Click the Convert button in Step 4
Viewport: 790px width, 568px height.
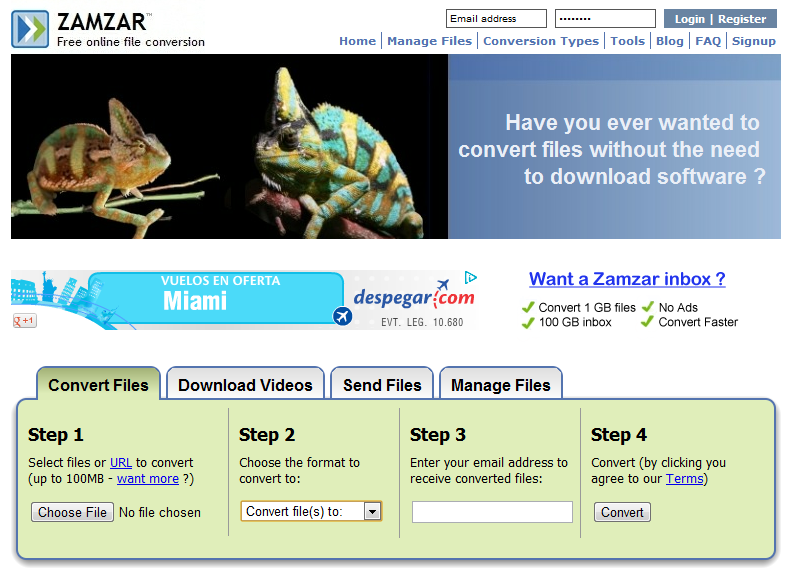pyautogui.click(x=622, y=512)
